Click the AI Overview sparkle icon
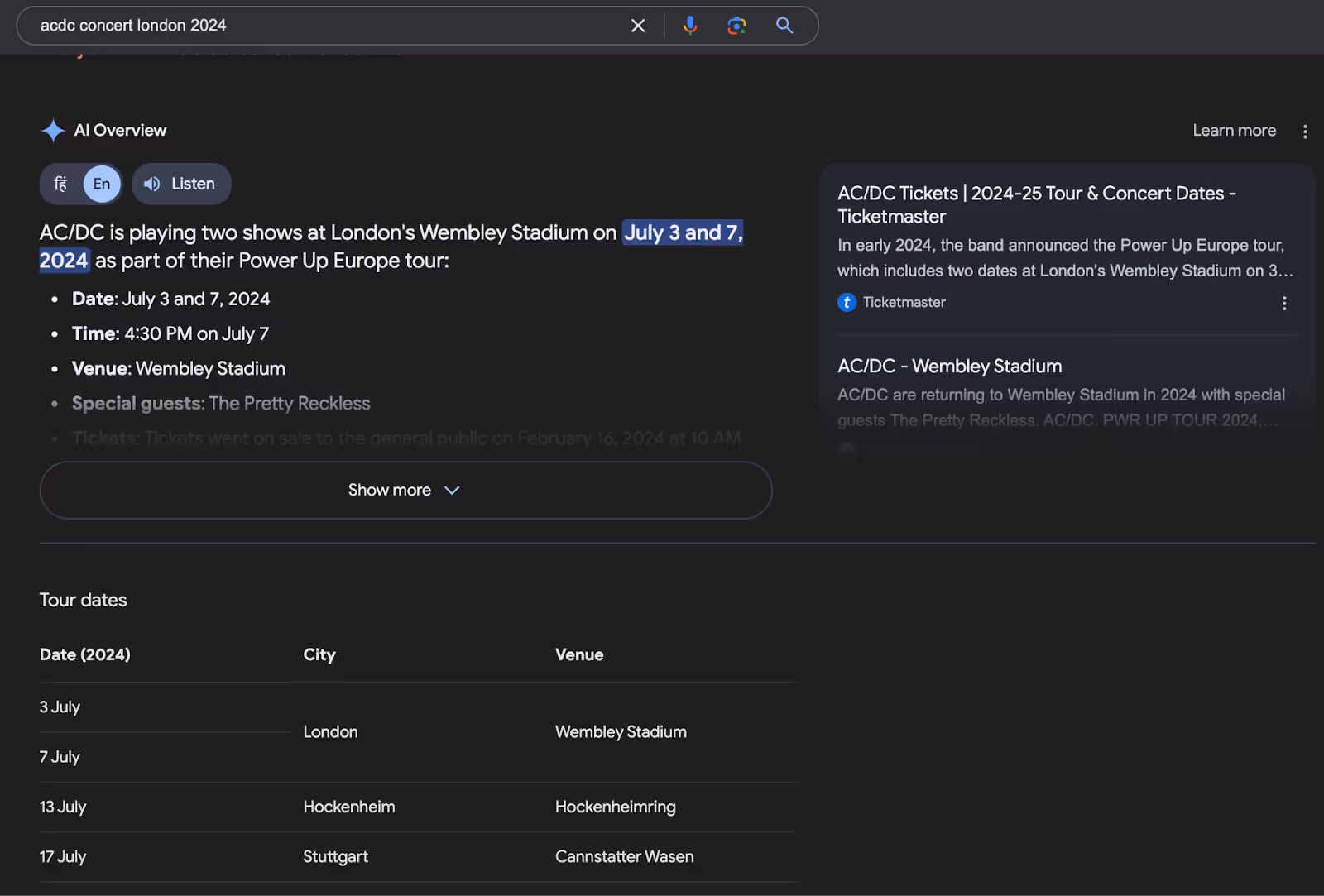The image size is (1324, 896). coord(53,131)
